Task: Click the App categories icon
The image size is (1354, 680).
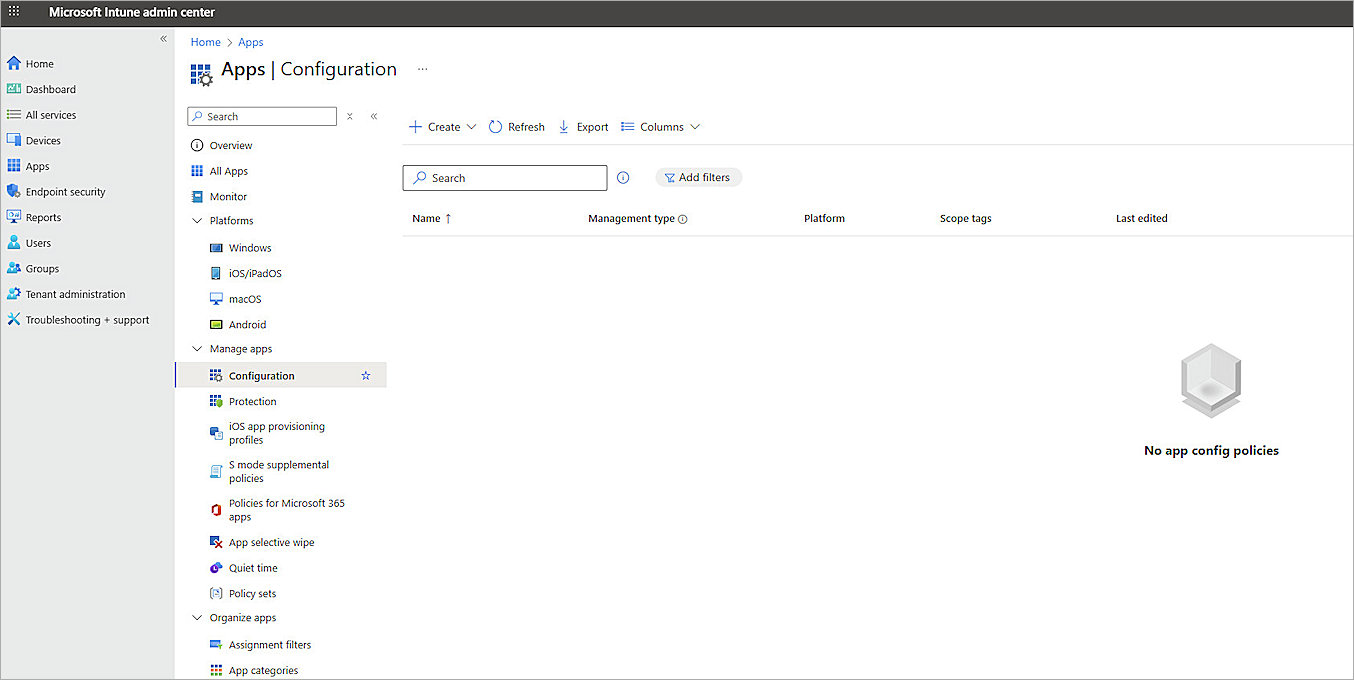Action: (216, 670)
